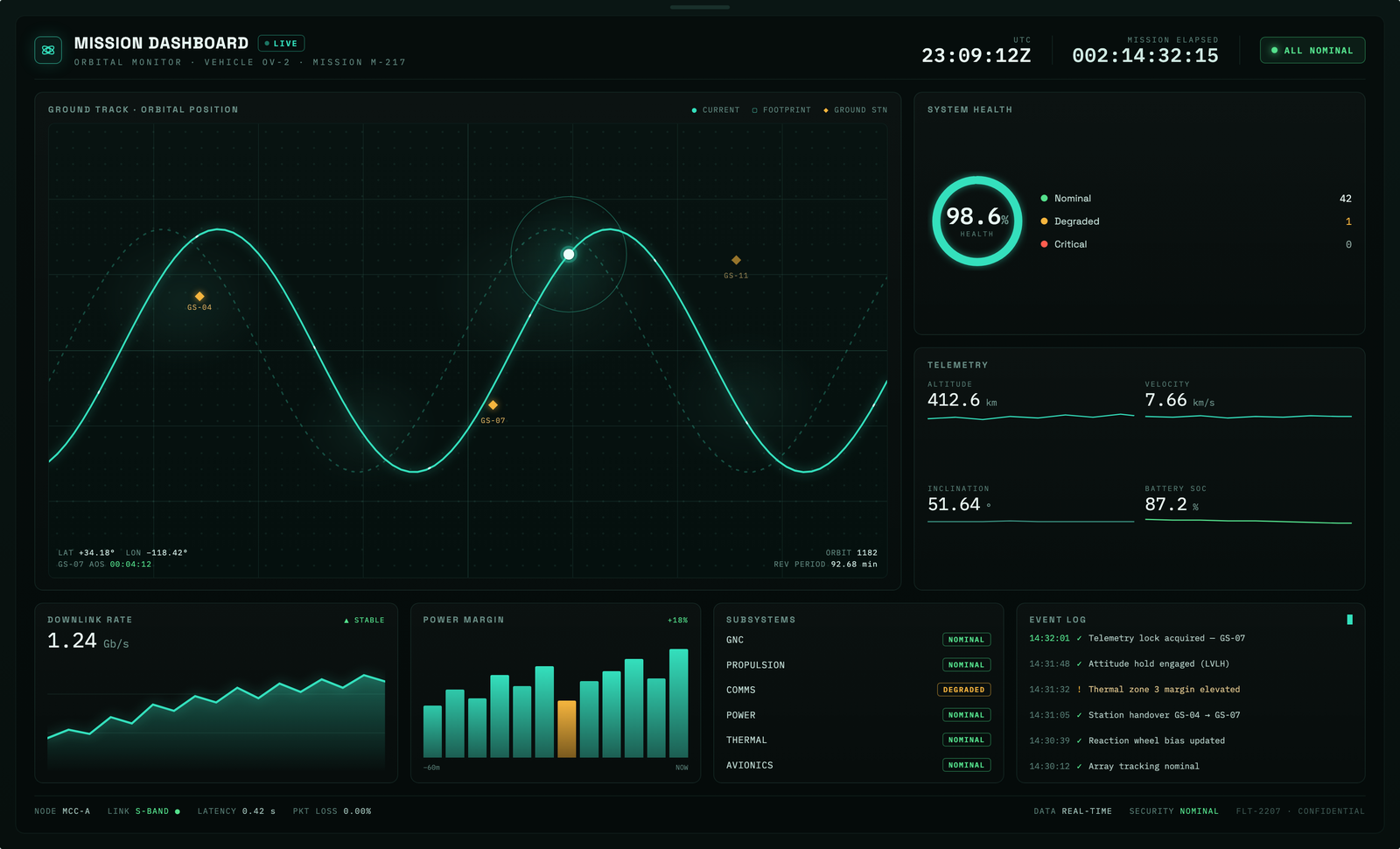Click the ORBIT 1182 readout
The image size is (1400, 849).
pos(851,553)
